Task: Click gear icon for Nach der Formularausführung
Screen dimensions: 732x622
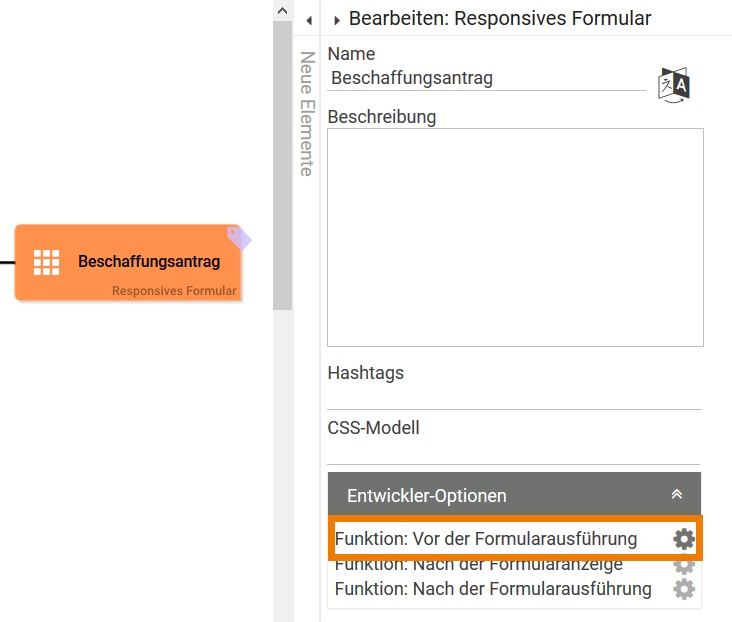Action: [x=683, y=589]
